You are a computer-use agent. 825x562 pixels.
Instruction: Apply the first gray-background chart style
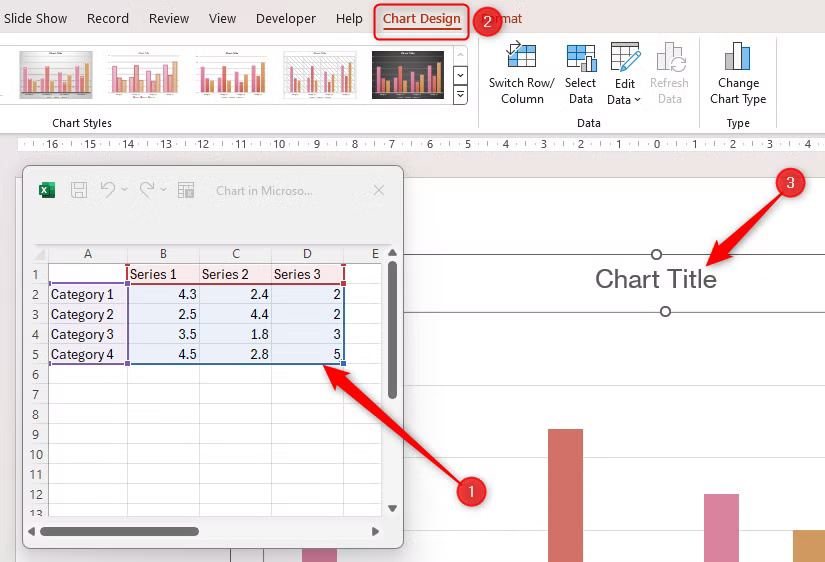pyautogui.click(x=56, y=75)
